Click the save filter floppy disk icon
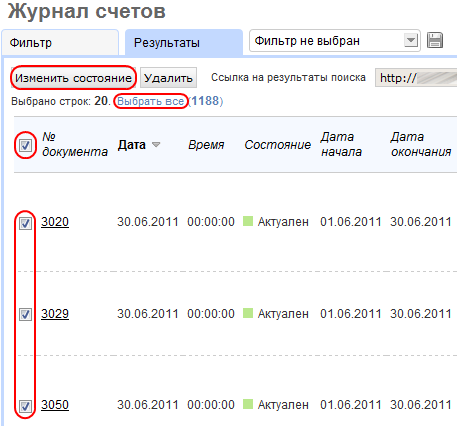The image size is (457, 426). 435,41
